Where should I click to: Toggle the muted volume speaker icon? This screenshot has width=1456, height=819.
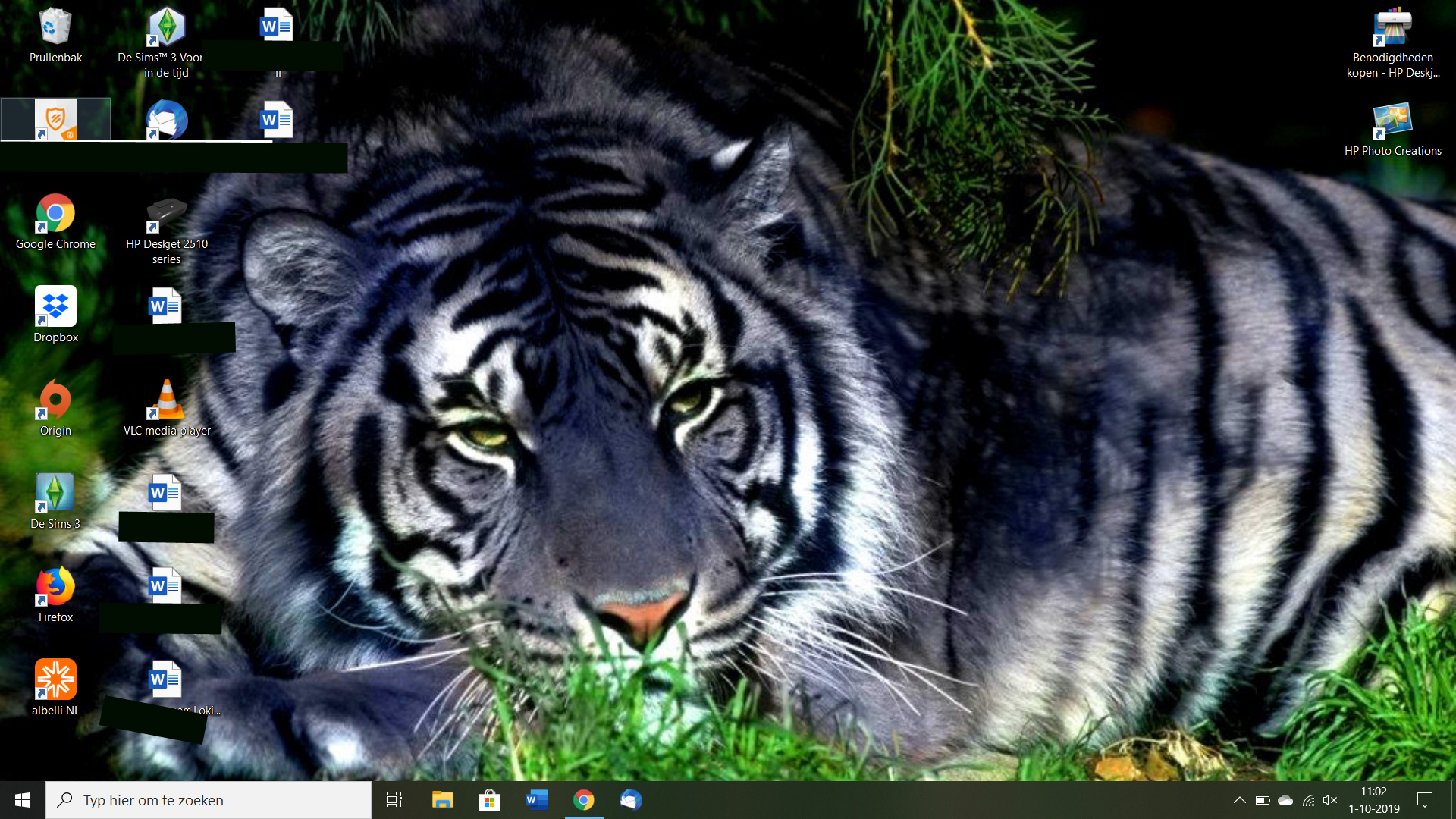pos(1330,800)
